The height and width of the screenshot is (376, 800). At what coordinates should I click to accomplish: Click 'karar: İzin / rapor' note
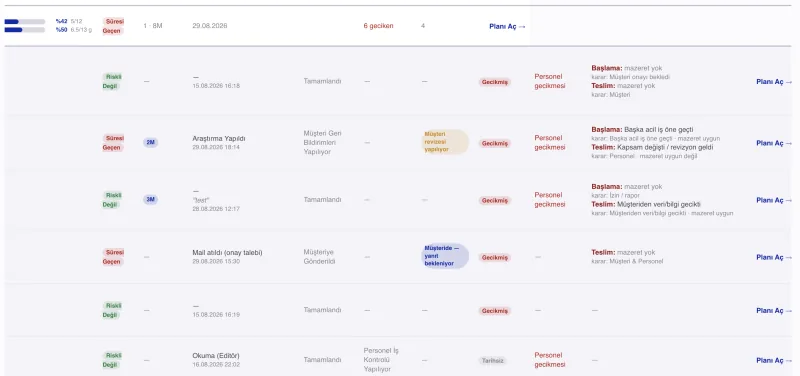tap(615, 195)
